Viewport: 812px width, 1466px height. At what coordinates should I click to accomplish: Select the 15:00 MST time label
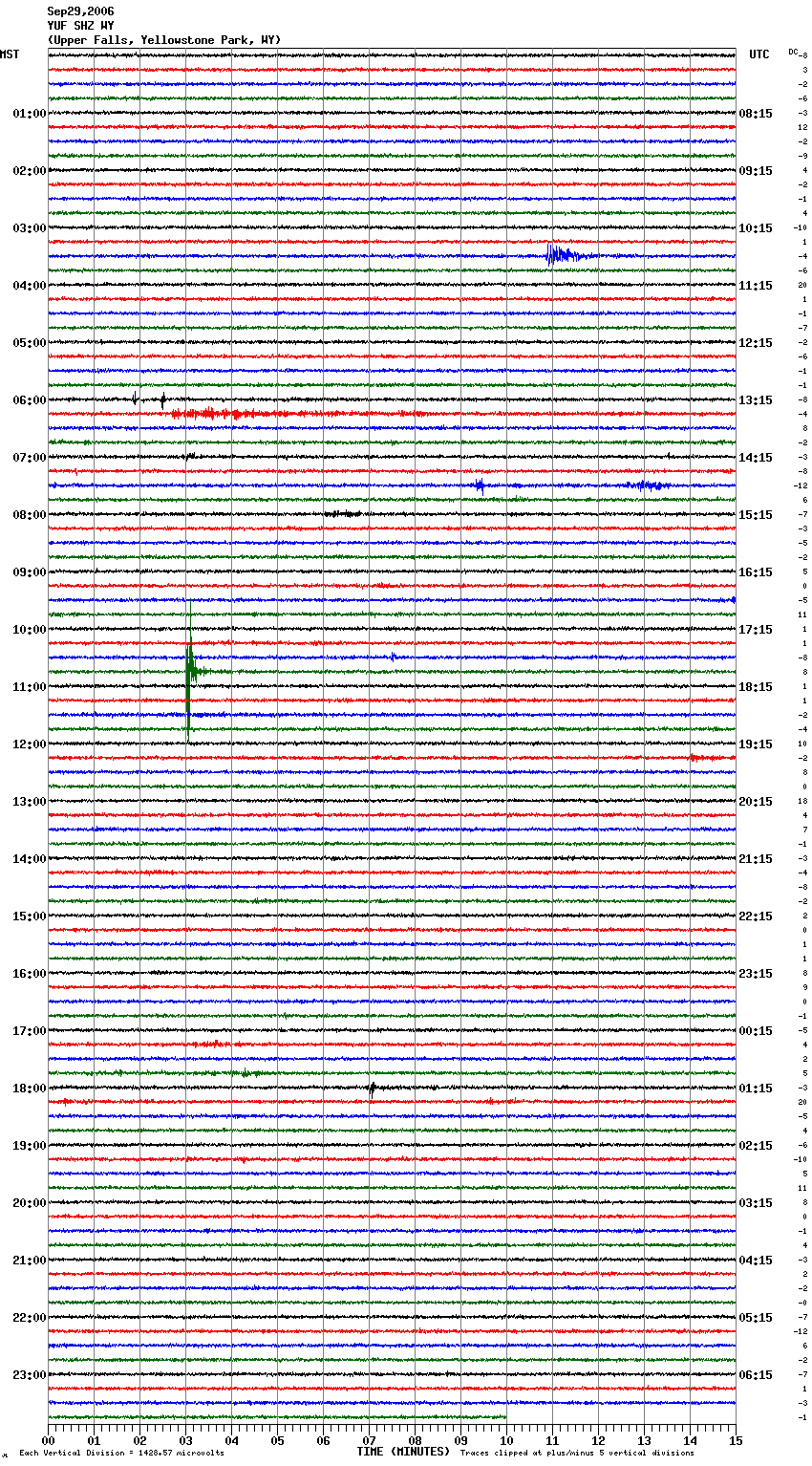(x=30, y=916)
